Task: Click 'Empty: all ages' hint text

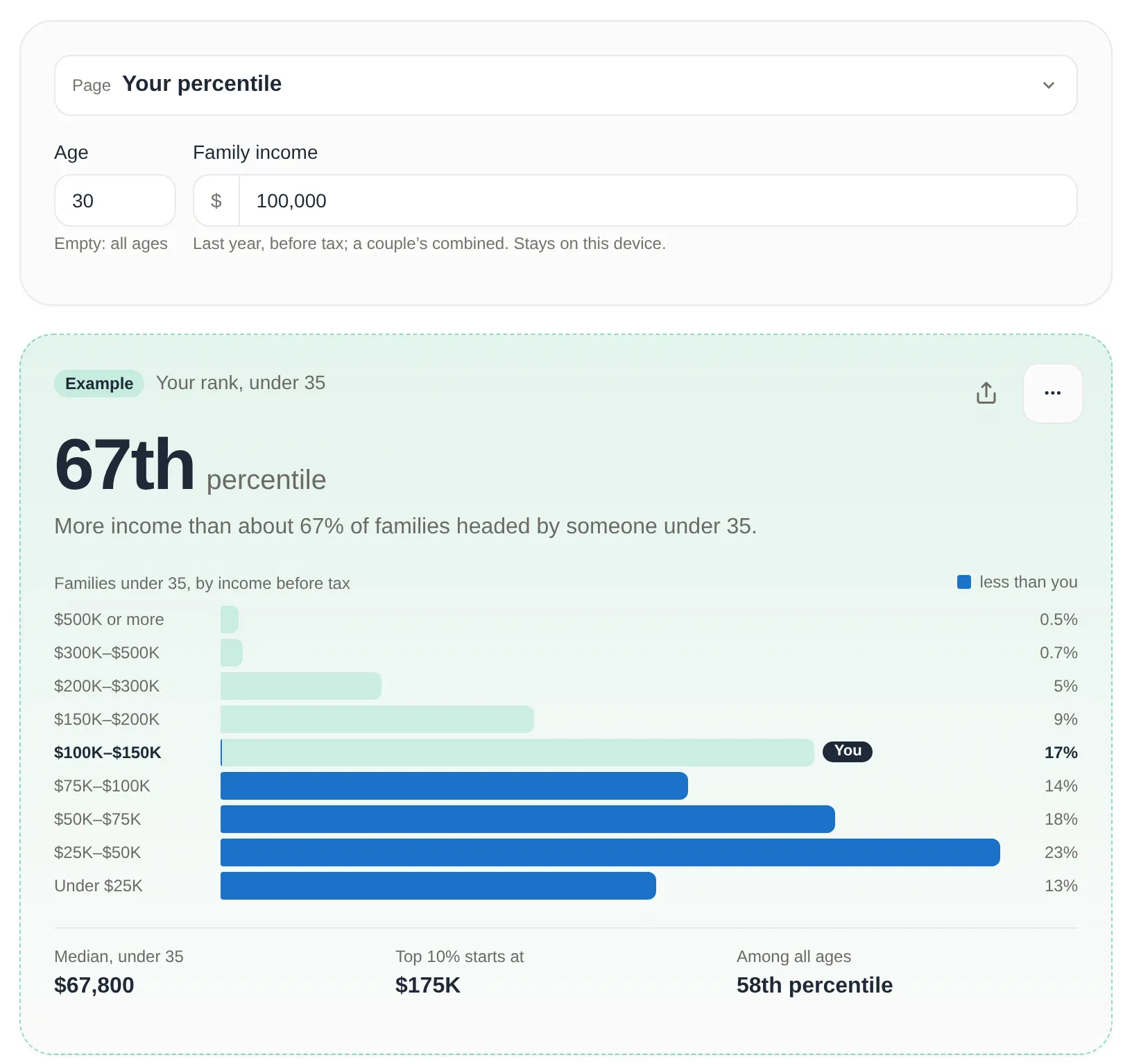Action: pos(111,243)
